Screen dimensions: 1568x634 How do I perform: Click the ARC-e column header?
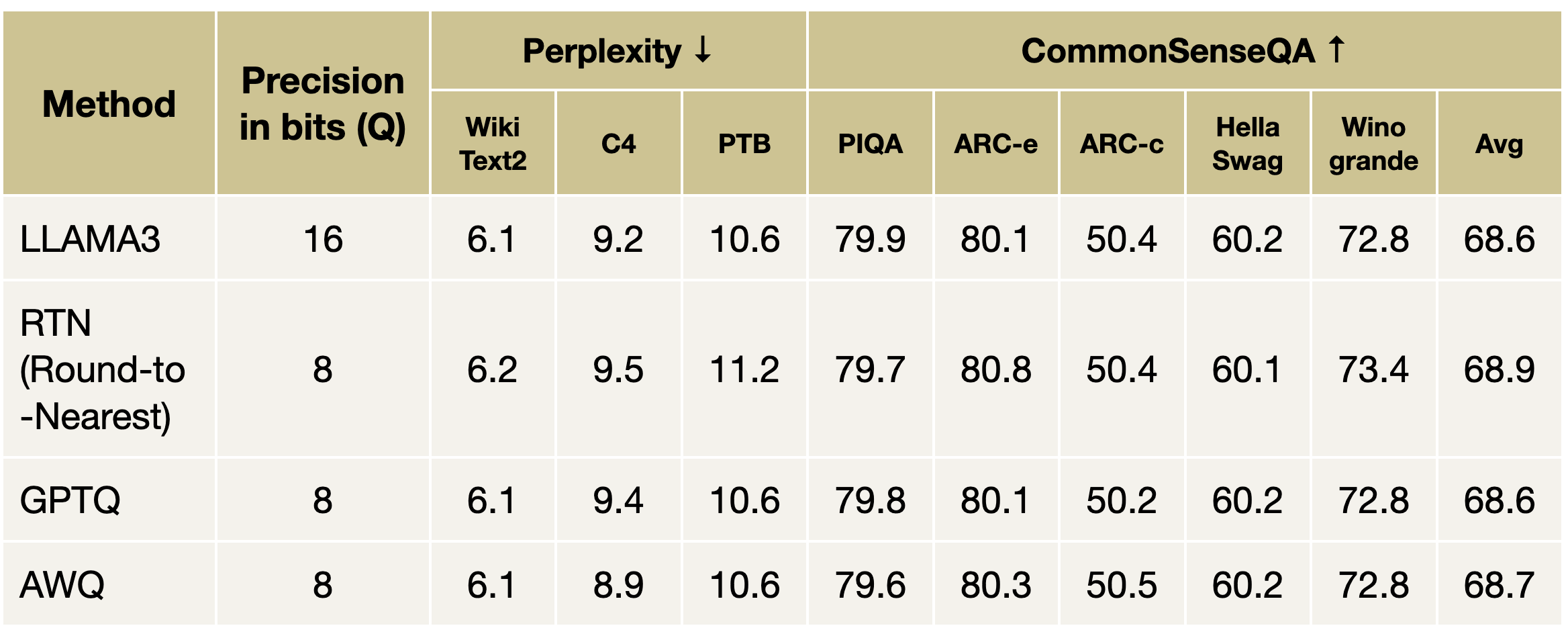click(996, 144)
